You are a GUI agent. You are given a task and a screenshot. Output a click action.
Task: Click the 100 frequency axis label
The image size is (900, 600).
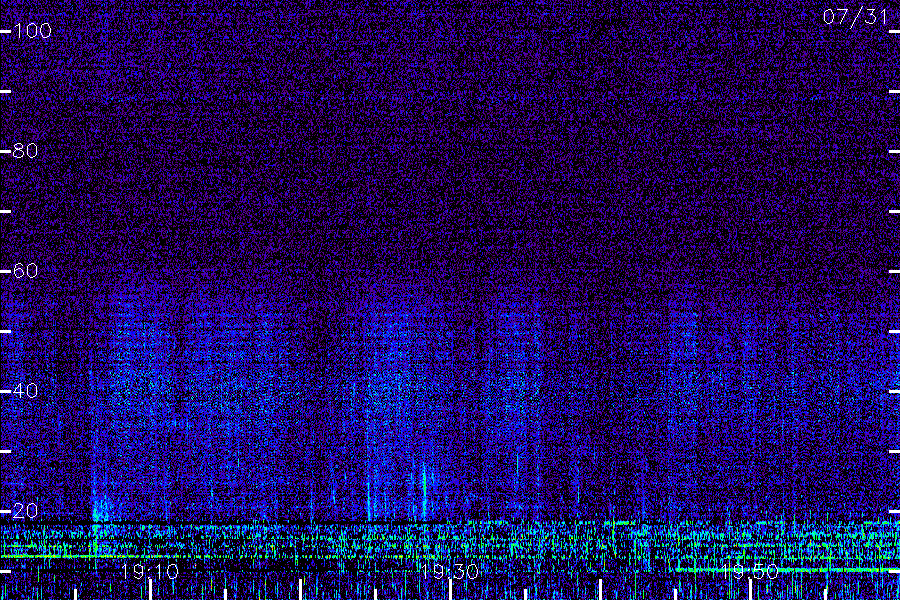(x=33, y=30)
